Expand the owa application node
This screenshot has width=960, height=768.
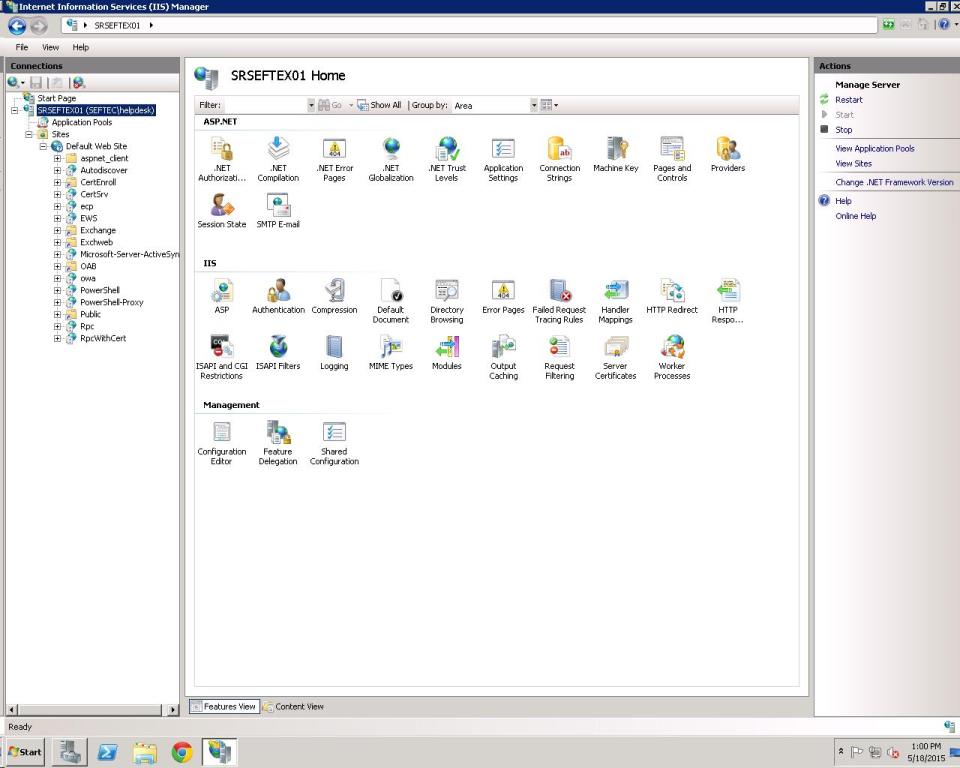57,278
